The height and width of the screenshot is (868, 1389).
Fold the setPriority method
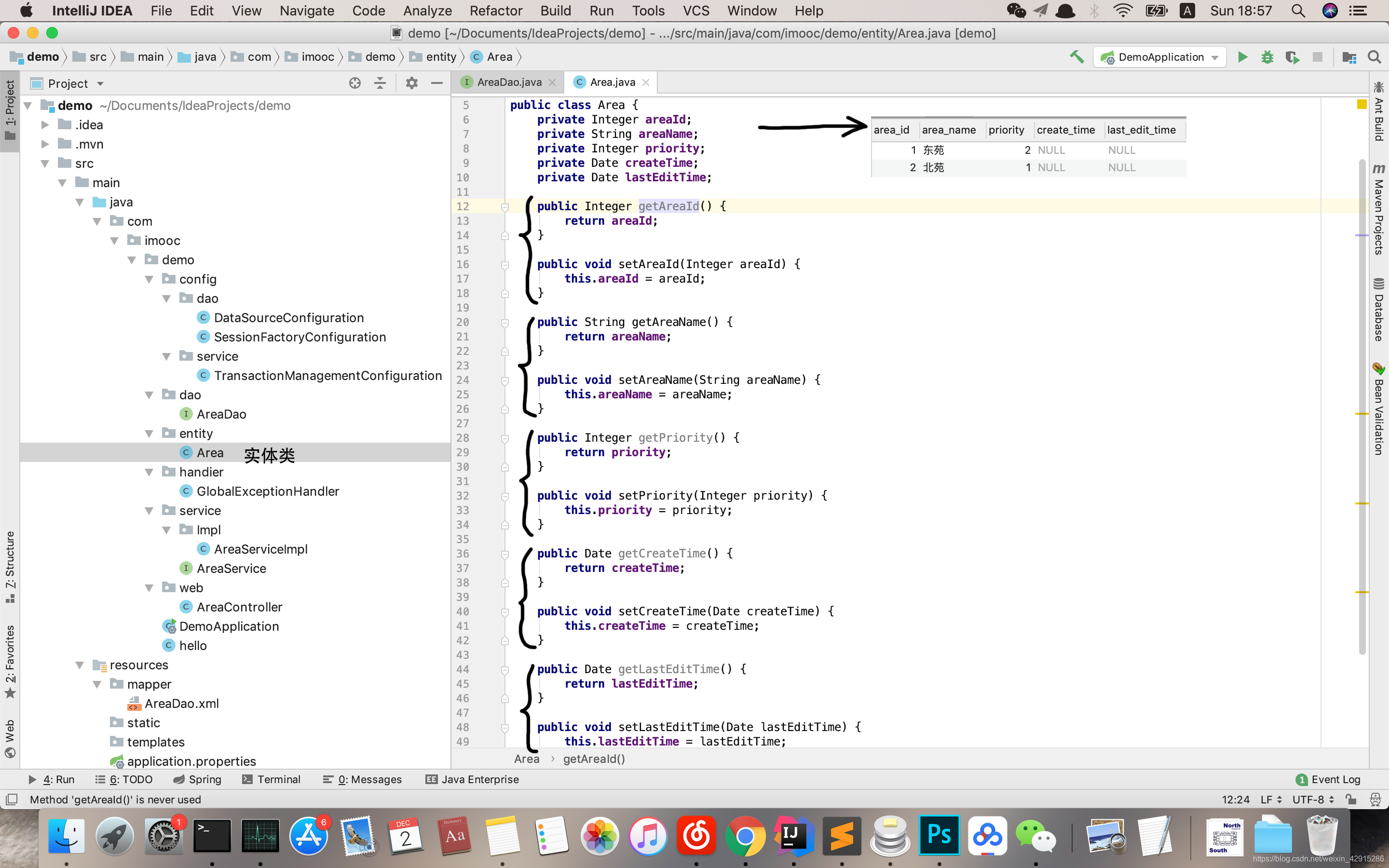click(504, 496)
